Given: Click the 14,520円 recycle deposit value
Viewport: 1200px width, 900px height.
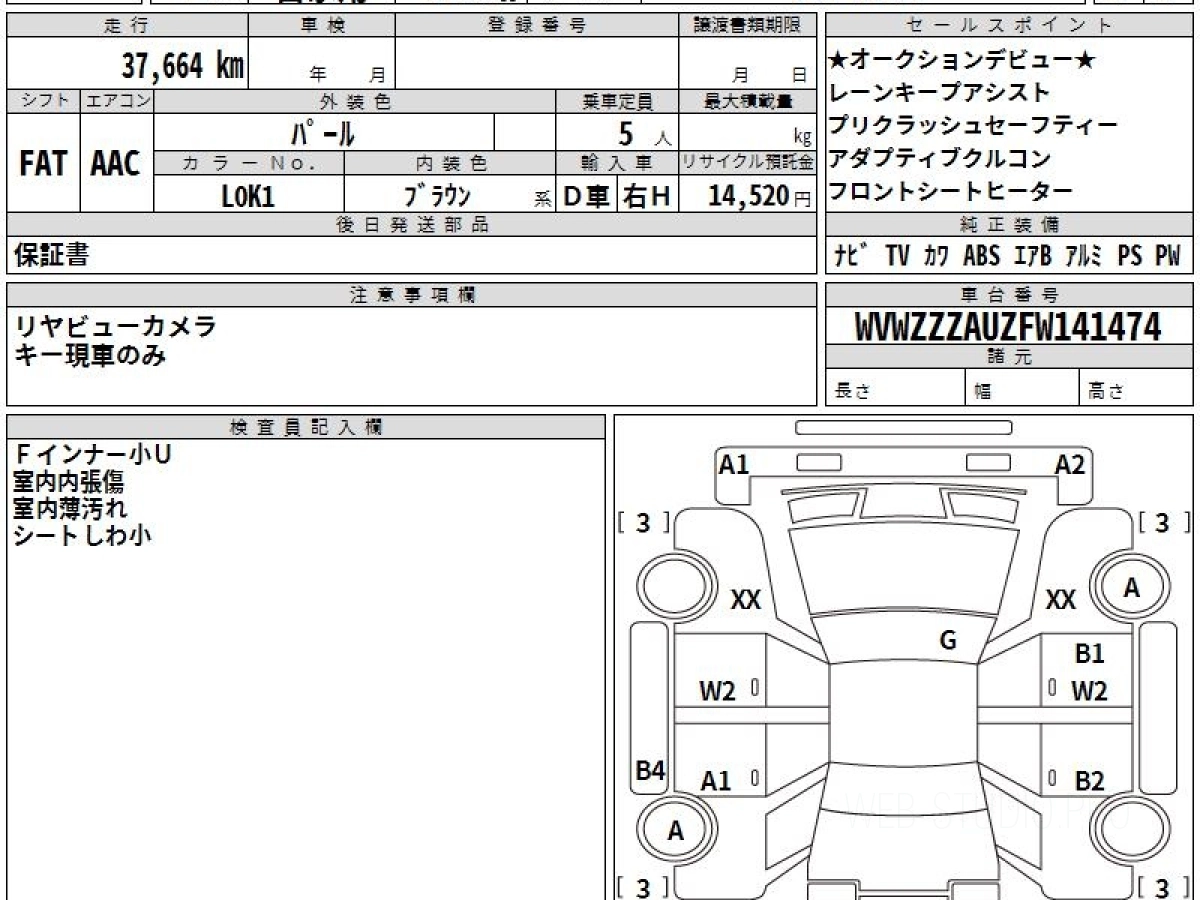Looking at the screenshot, I should tap(760, 196).
